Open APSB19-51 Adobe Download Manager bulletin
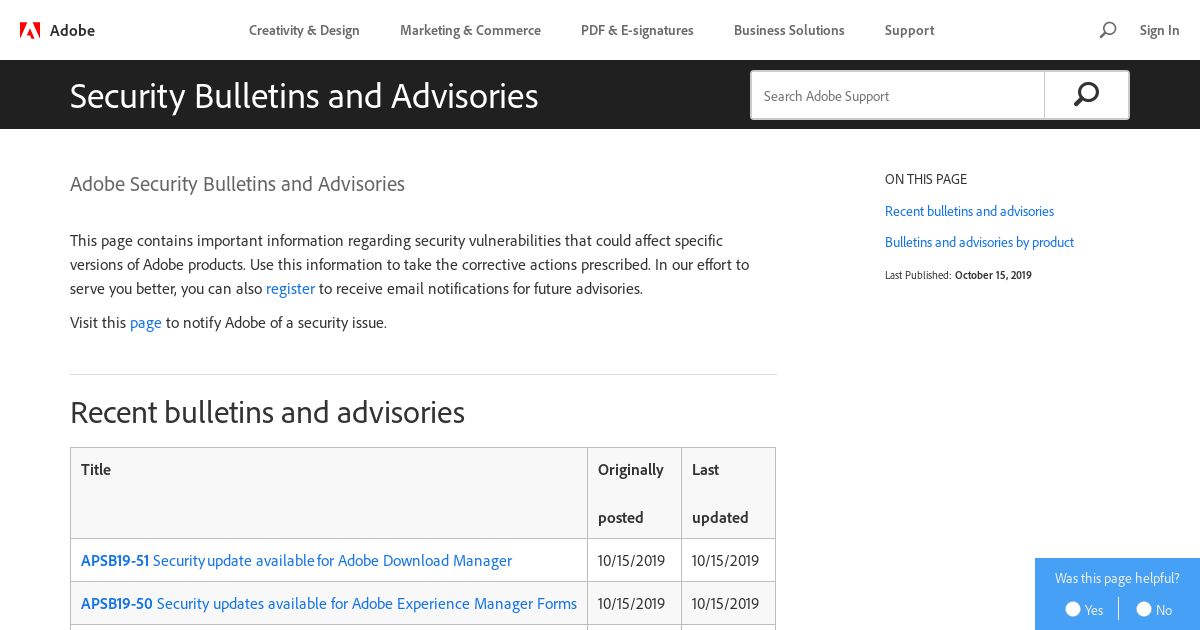 pyautogui.click(x=296, y=560)
